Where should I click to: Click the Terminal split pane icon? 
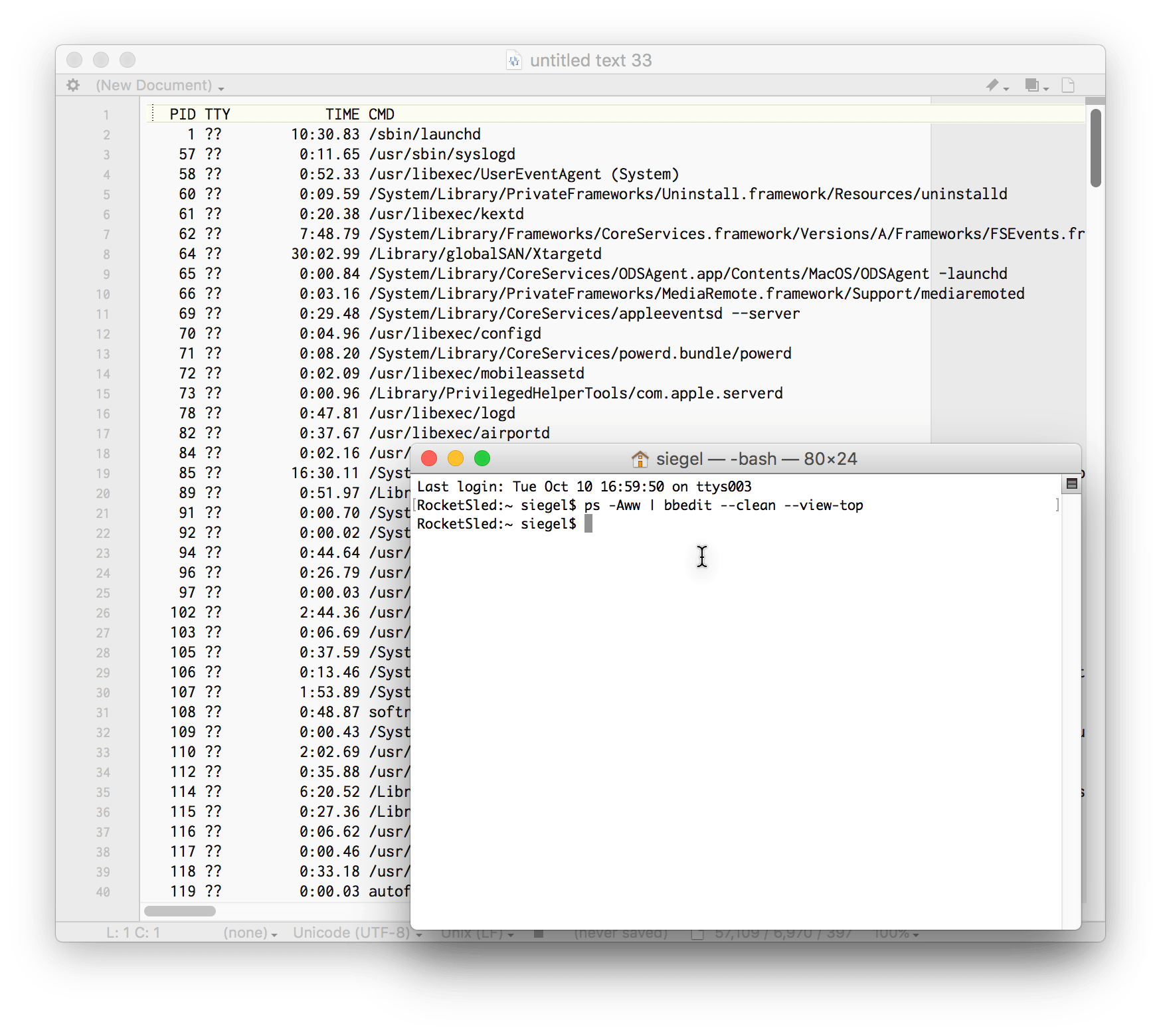(x=1071, y=484)
